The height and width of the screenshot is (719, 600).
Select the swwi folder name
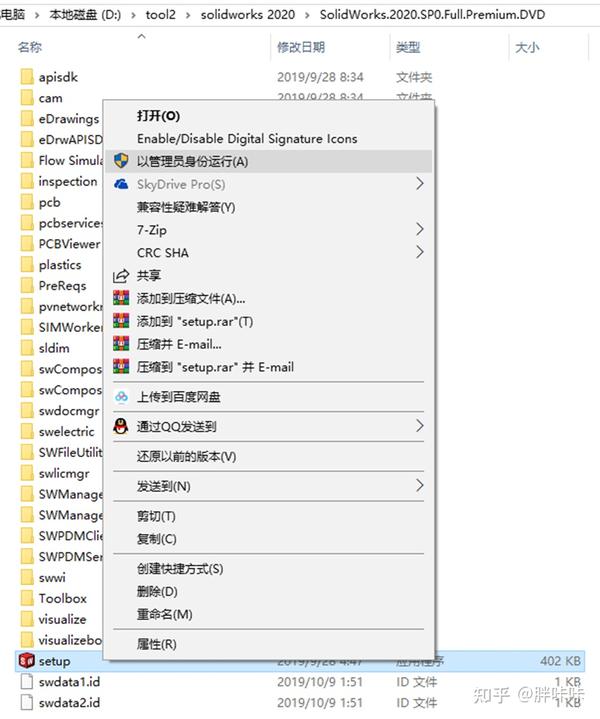pos(52,577)
